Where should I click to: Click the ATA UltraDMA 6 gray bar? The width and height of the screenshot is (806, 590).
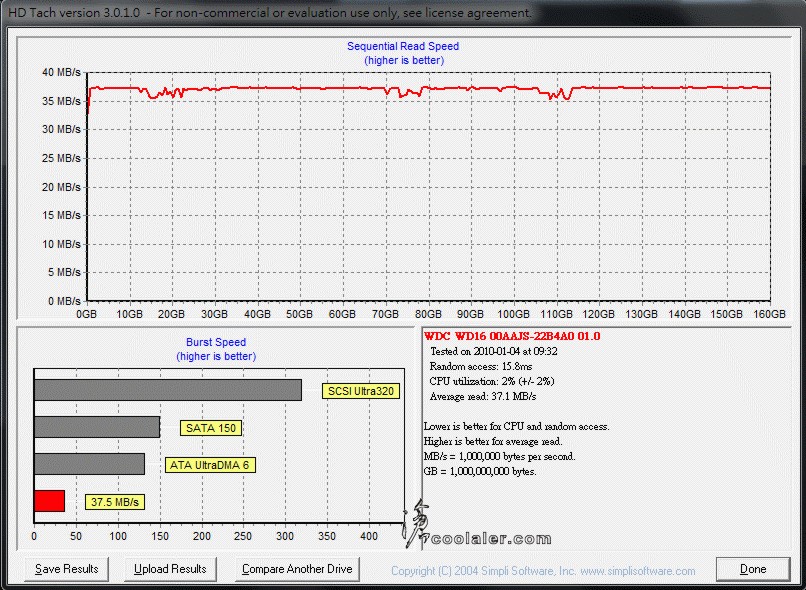(89, 464)
